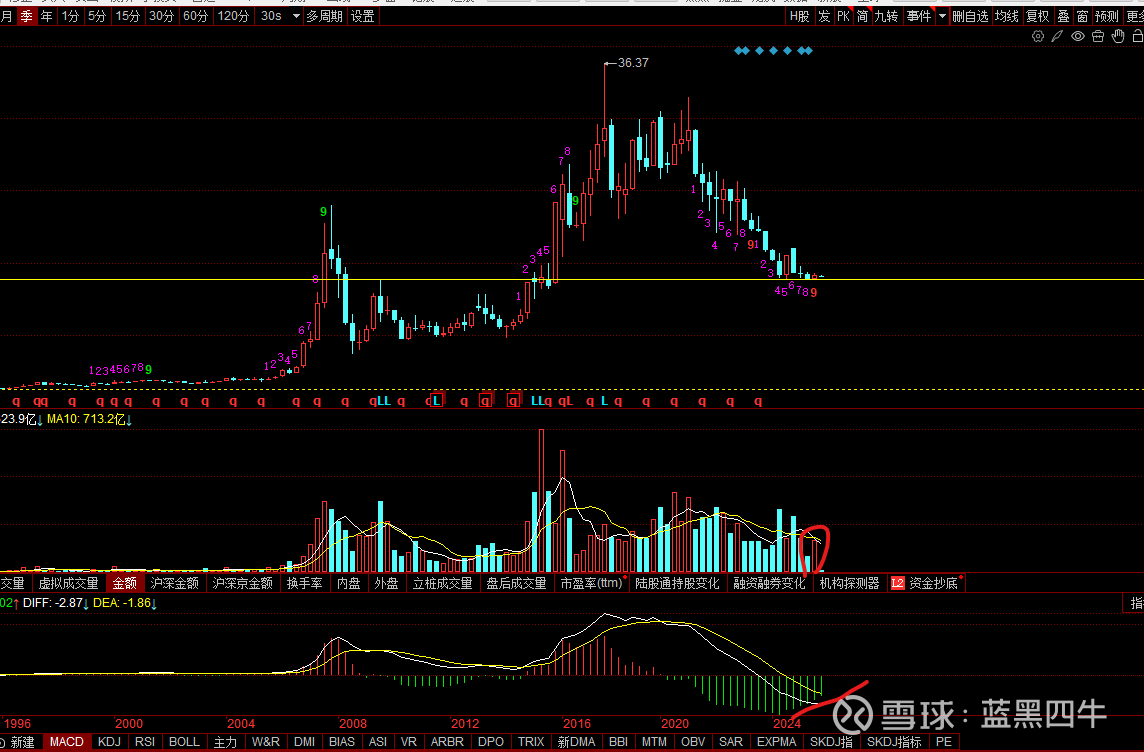This screenshot has width=1144, height=752.
Task: Expand the 30s period dropdown arrow
Action: (295, 16)
